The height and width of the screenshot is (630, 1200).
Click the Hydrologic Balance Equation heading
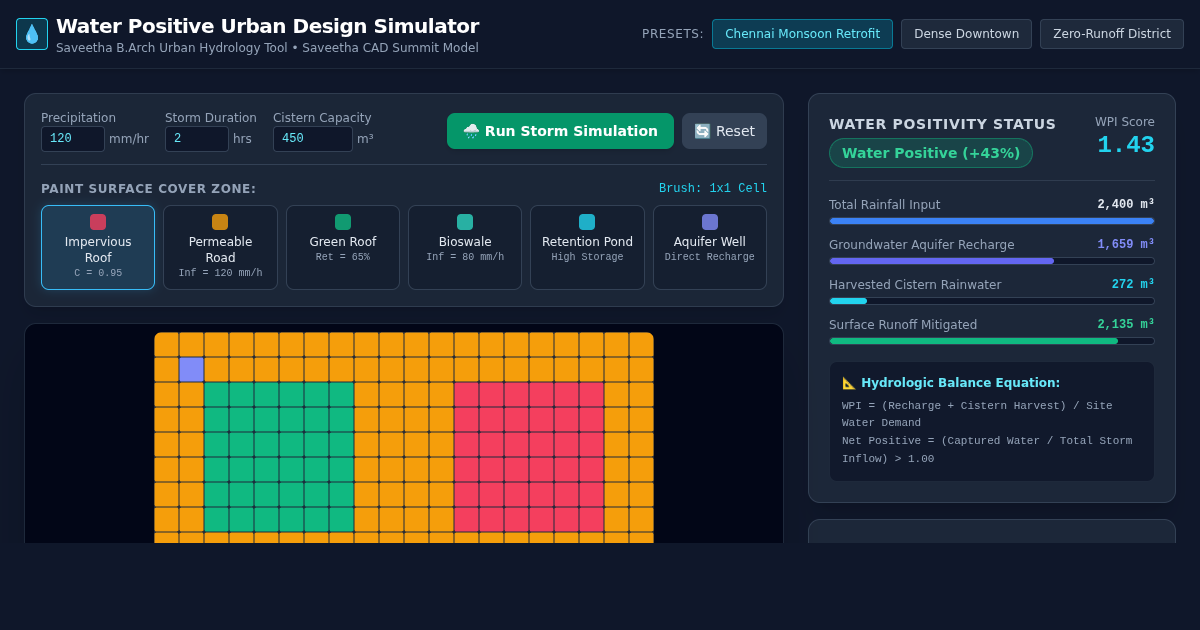tap(951, 383)
